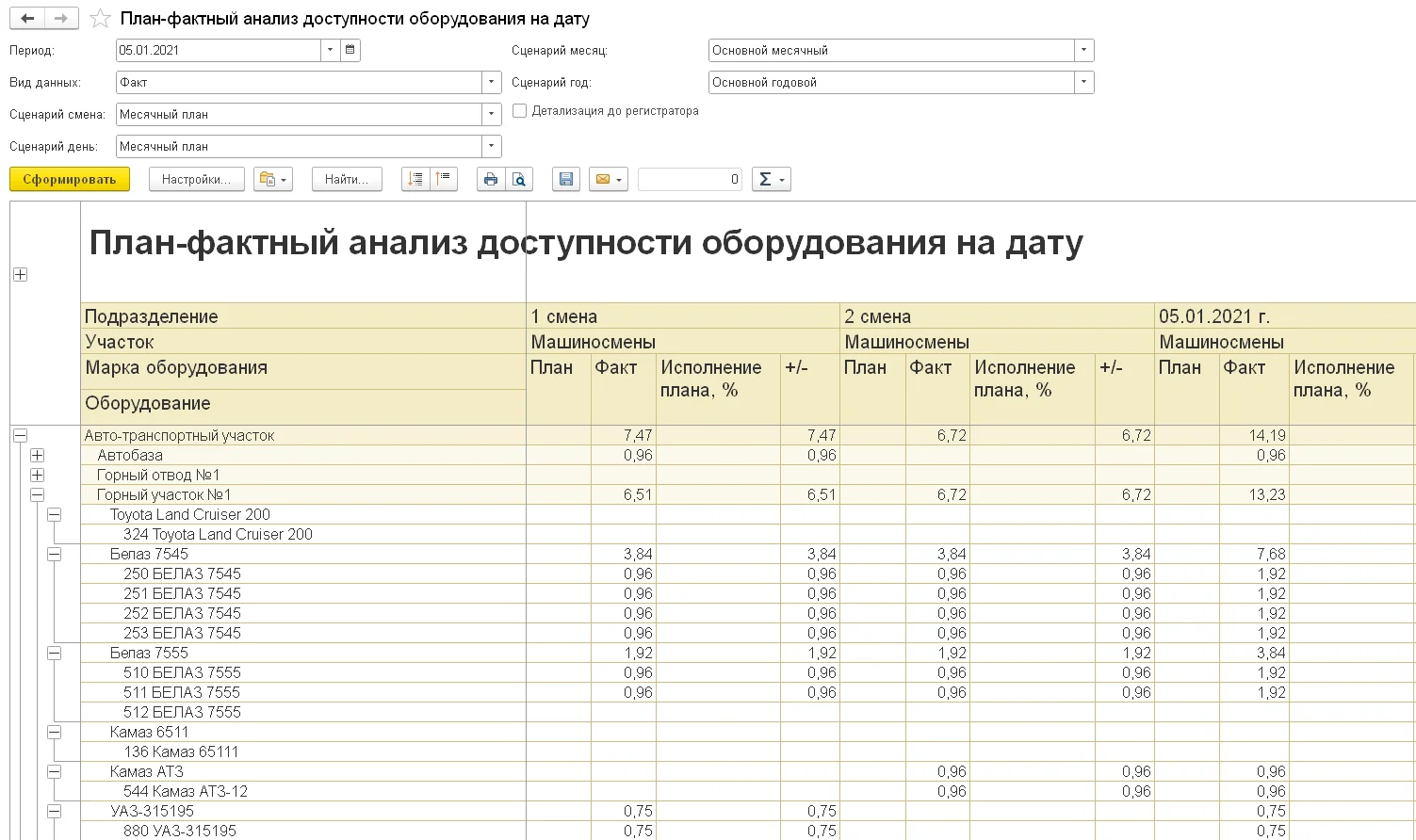This screenshot has height=840, width=1416.
Task: Click into the Период date field
Action: 219,50
